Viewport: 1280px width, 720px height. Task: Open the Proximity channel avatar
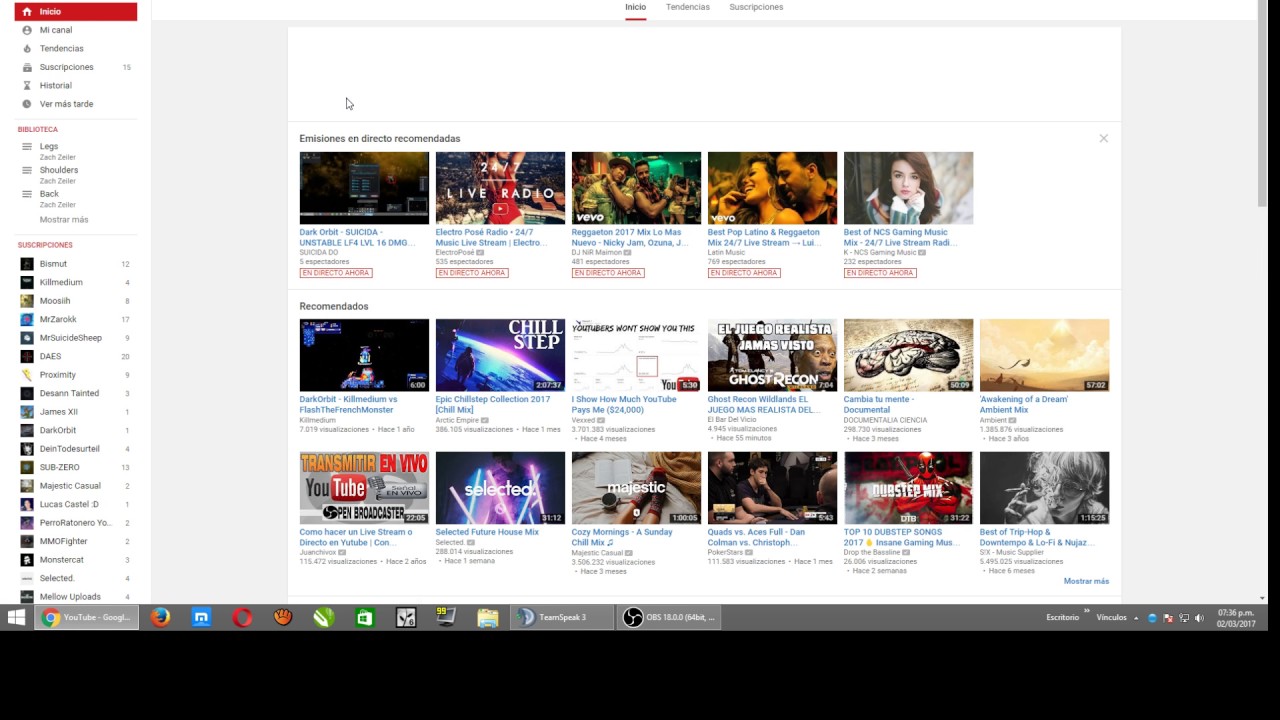tap(27, 375)
